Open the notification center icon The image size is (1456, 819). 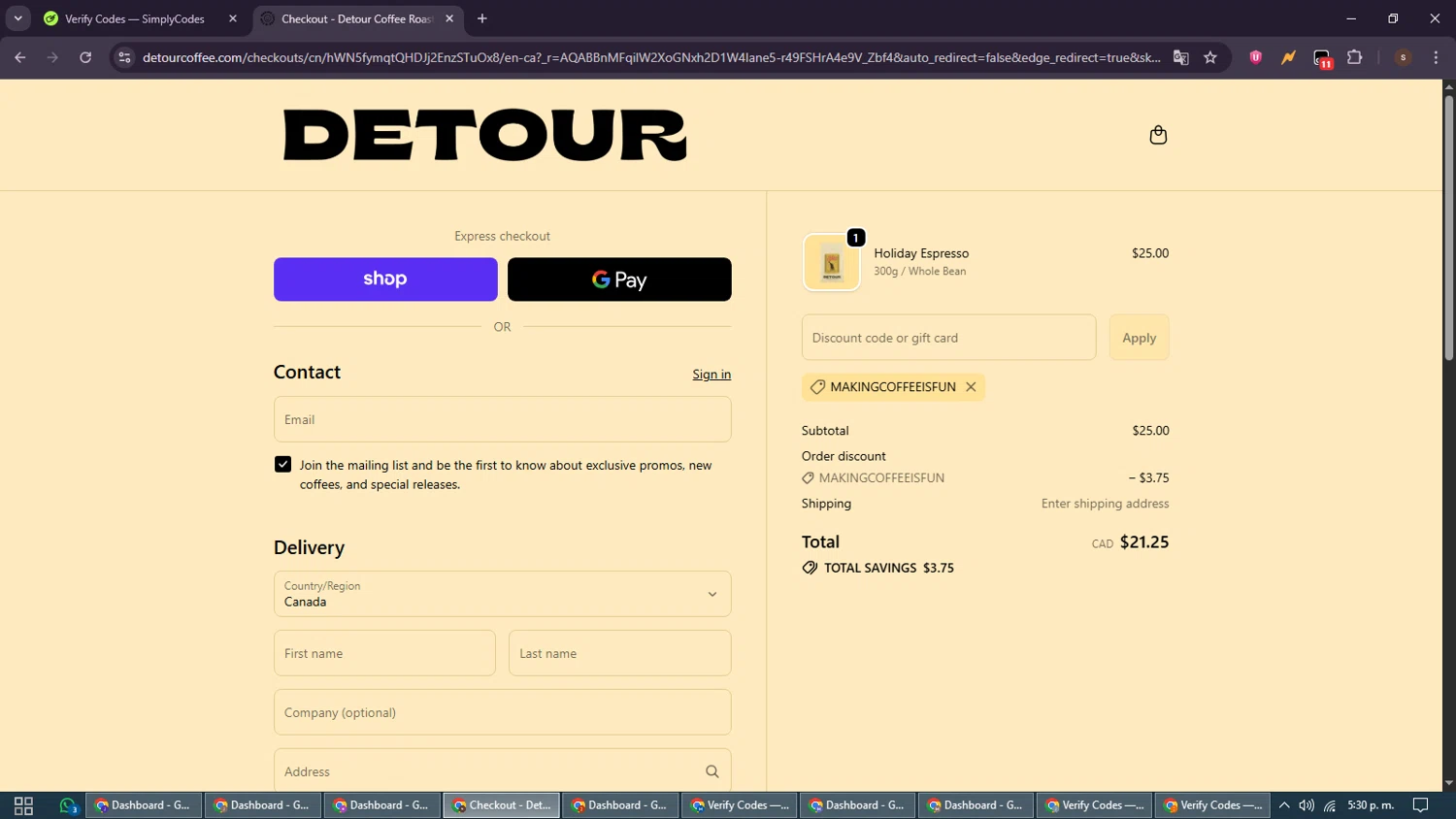(x=1420, y=805)
